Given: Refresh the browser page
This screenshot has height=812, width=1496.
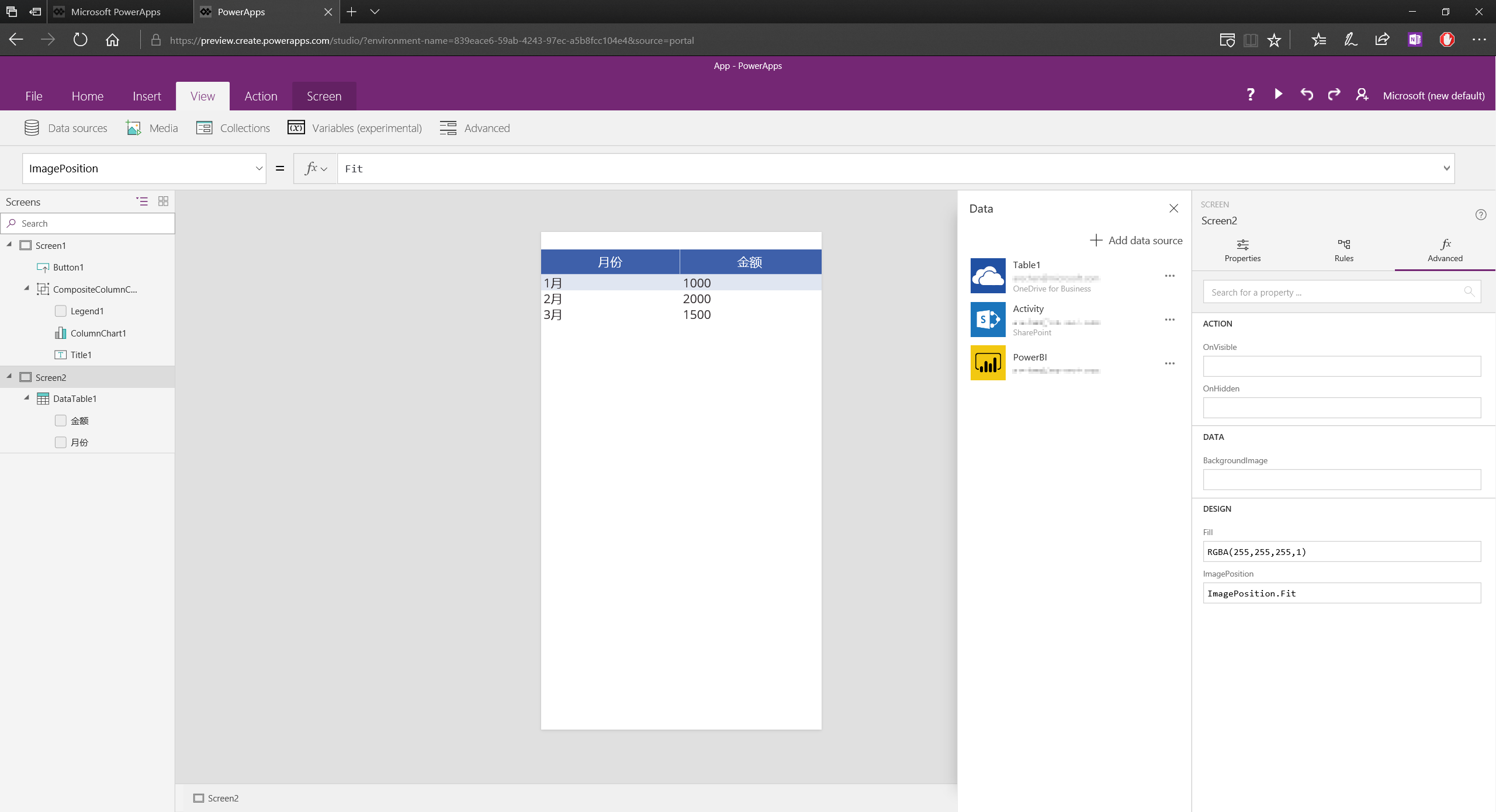Looking at the screenshot, I should [80, 40].
